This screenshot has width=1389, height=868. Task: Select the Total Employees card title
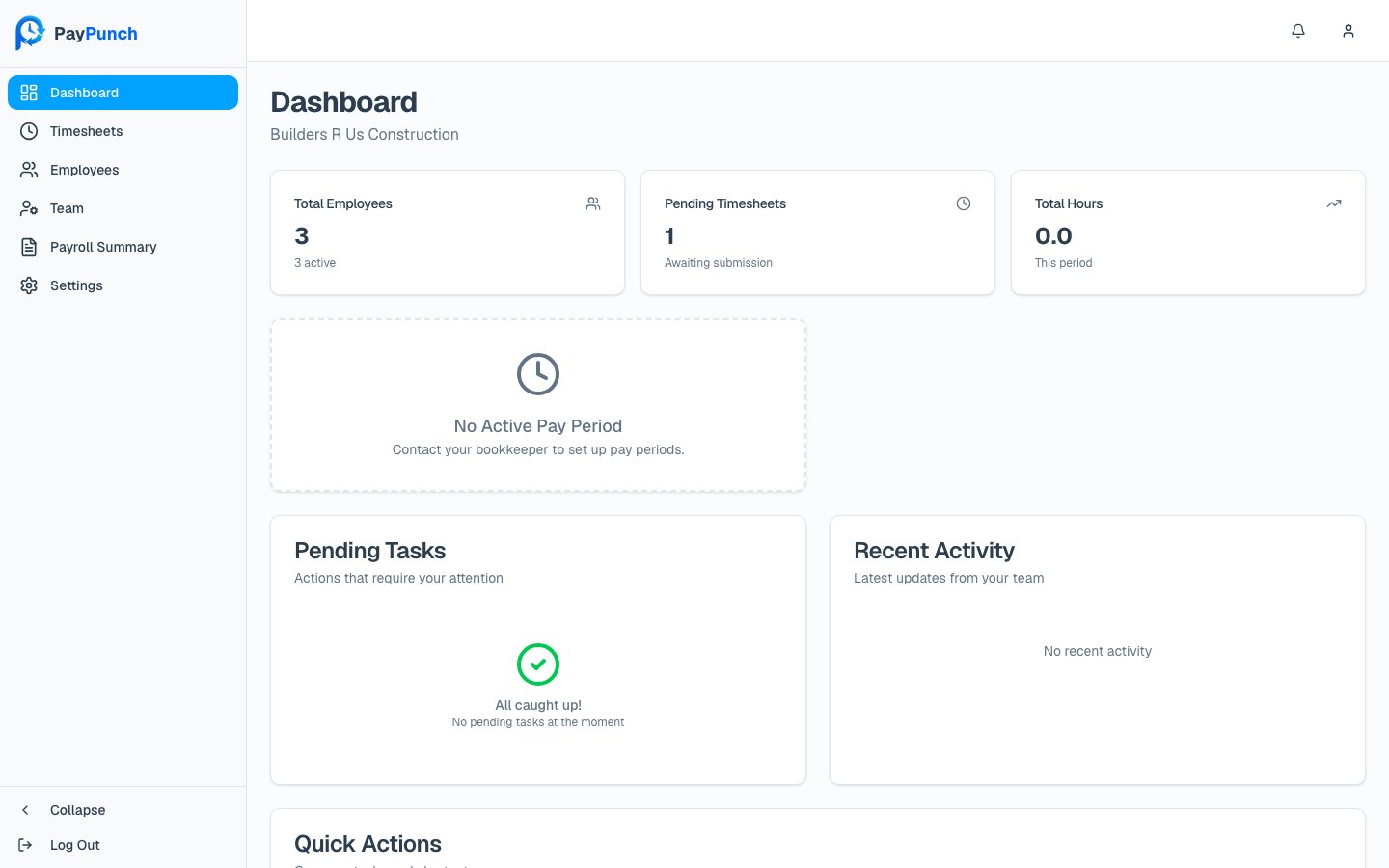343,203
